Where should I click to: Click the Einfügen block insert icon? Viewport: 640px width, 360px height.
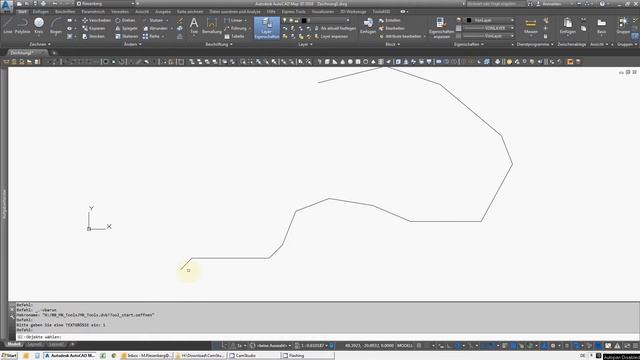368,25
